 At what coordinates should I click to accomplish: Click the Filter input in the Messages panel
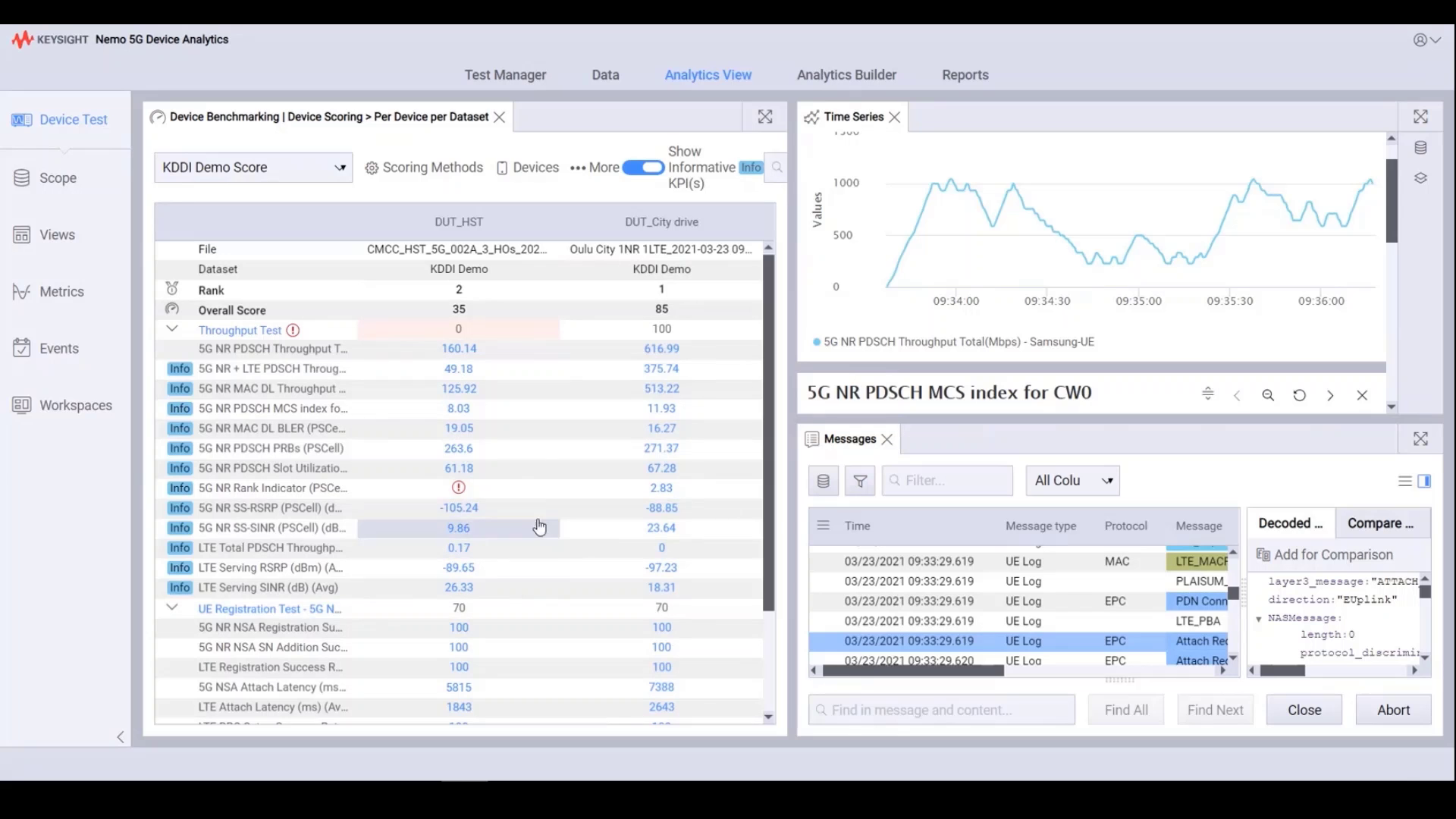[946, 480]
